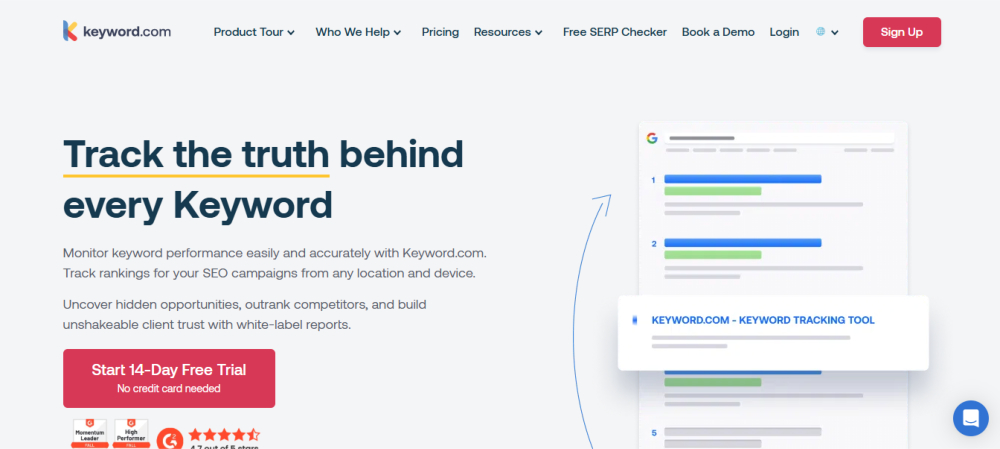Click the orange star rating
Image resolution: width=1000 pixels, height=449 pixels.
(x=224, y=435)
